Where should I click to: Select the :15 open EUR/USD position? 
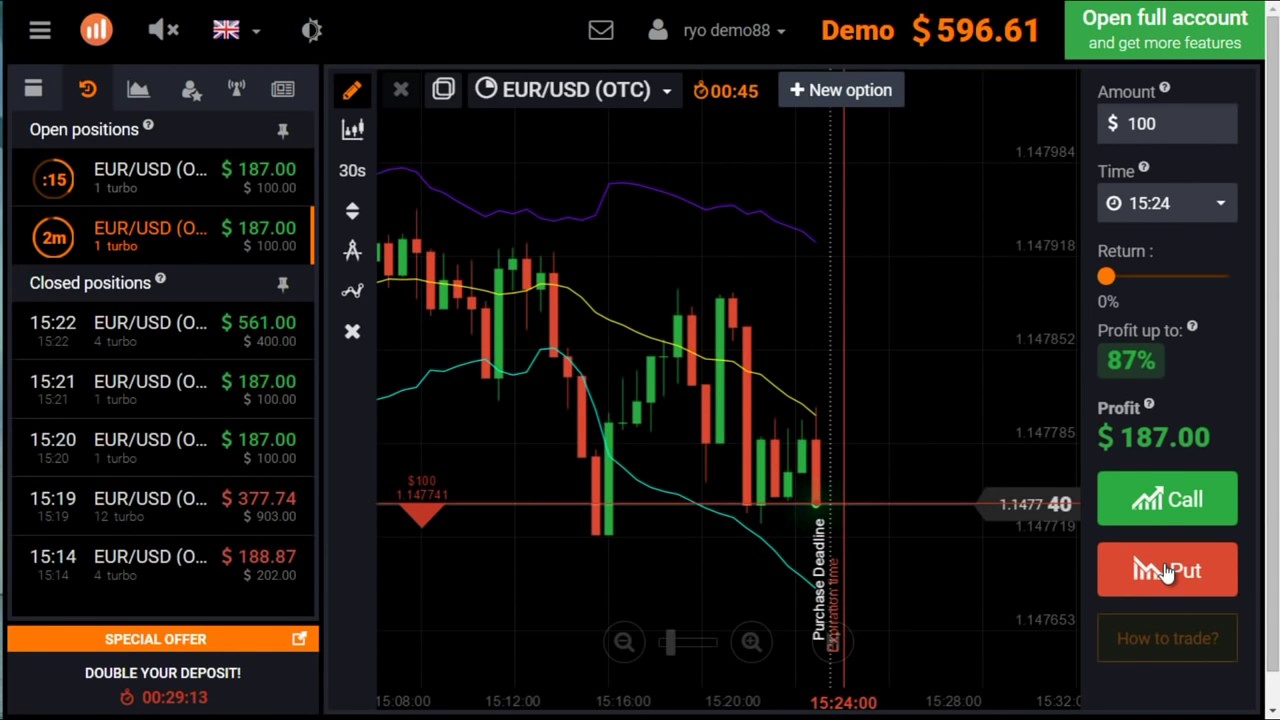click(x=163, y=178)
